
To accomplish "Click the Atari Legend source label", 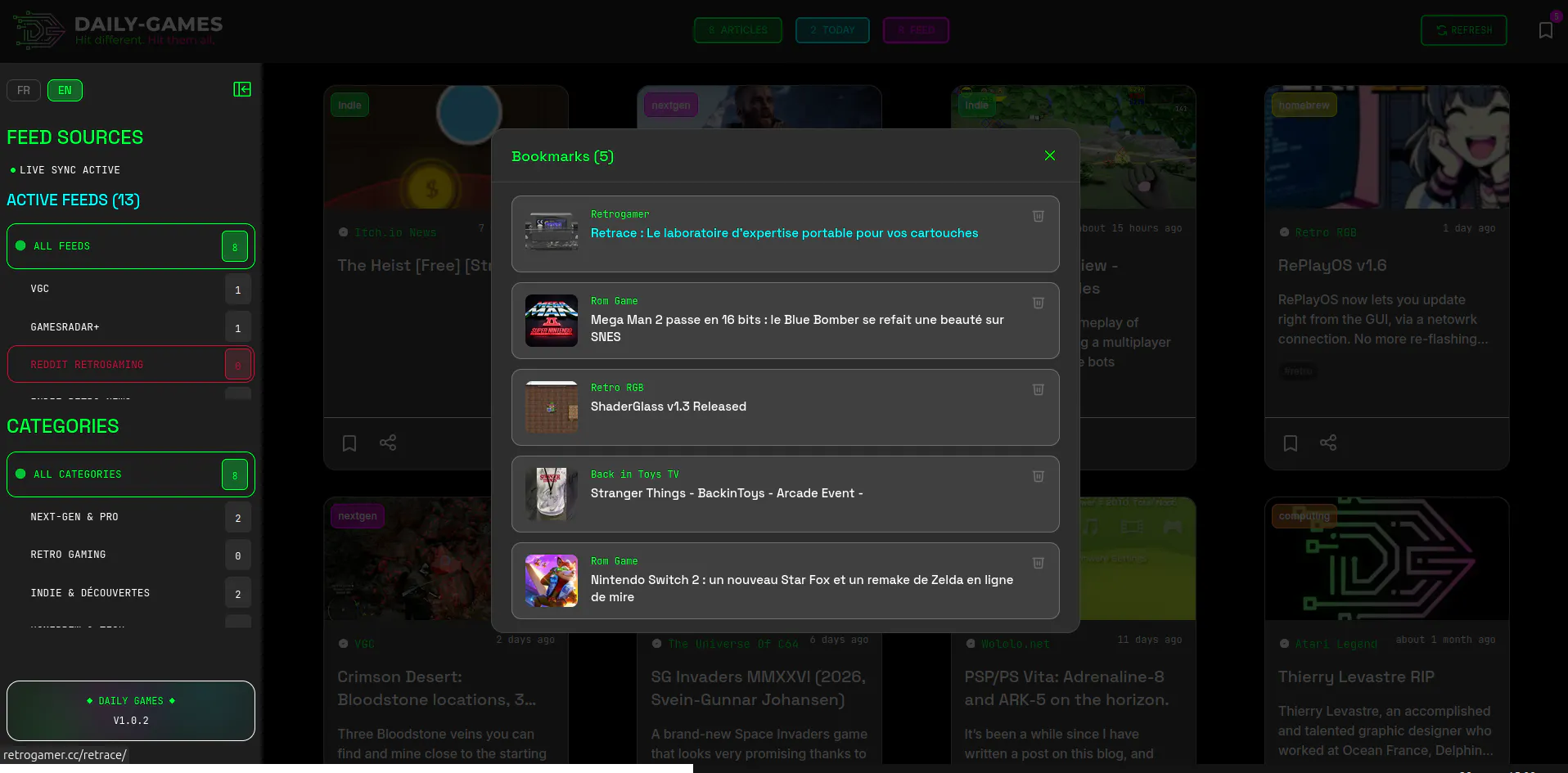I will [1336, 645].
